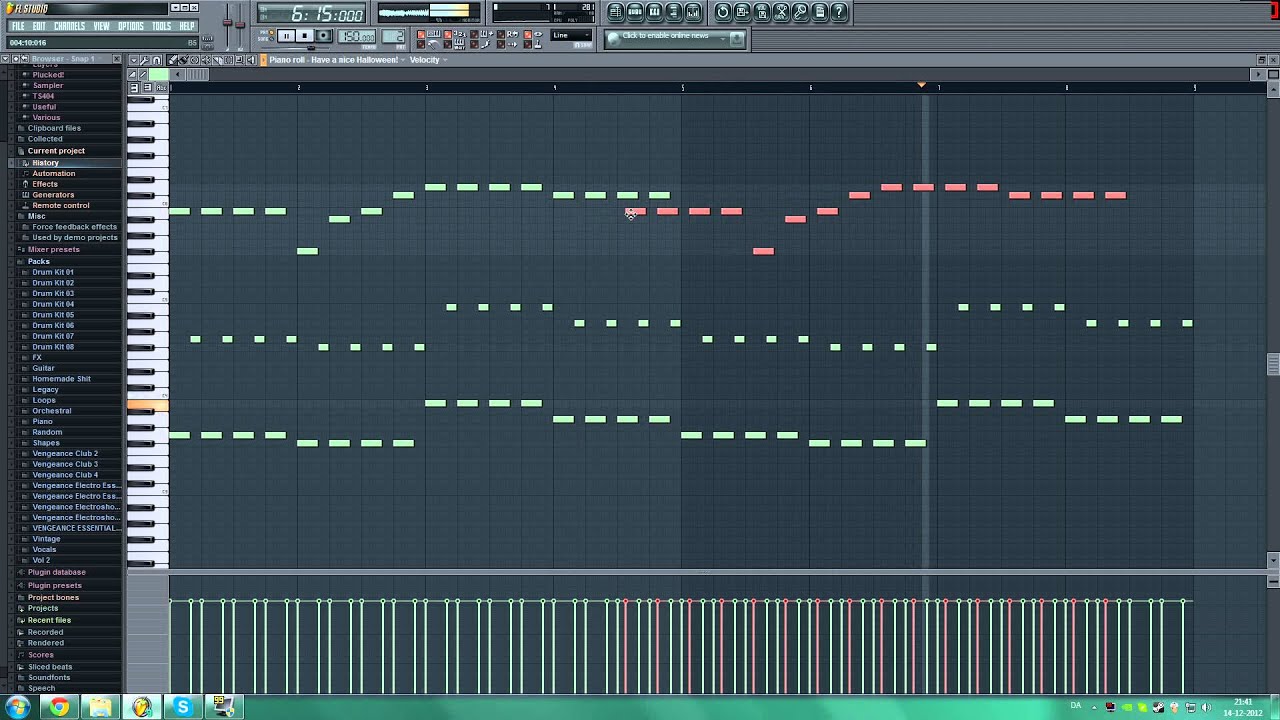
Task: Open the piano roll window icon
Action: pos(654,12)
